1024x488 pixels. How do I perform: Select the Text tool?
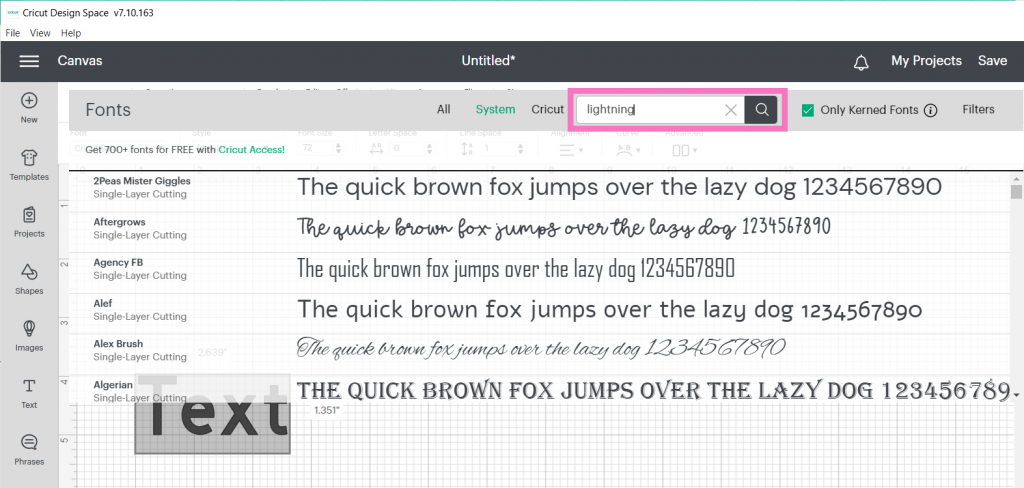(x=29, y=386)
